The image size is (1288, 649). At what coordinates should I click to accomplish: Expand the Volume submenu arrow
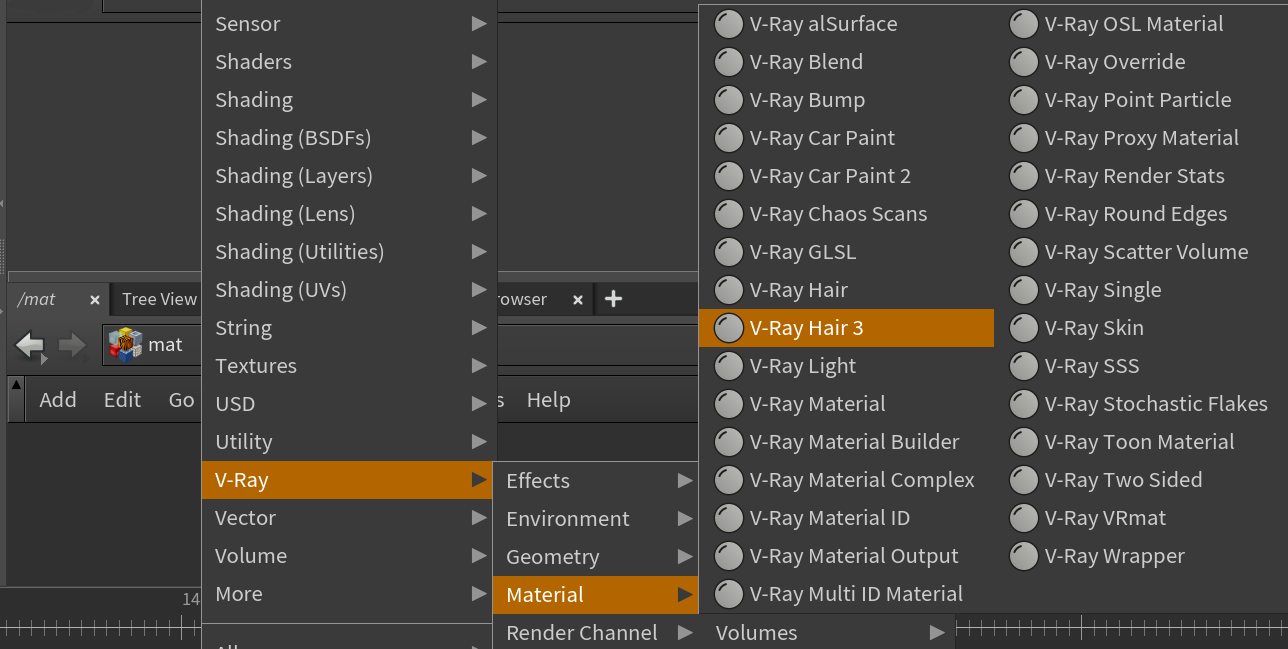(480, 556)
